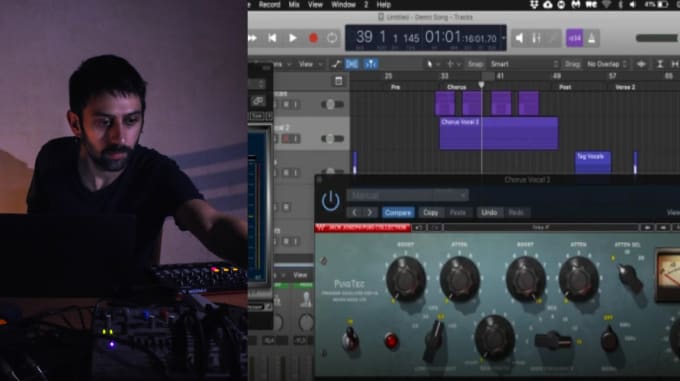
Task: Click the fast forward transport button
Action: click(x=252, y=38)
